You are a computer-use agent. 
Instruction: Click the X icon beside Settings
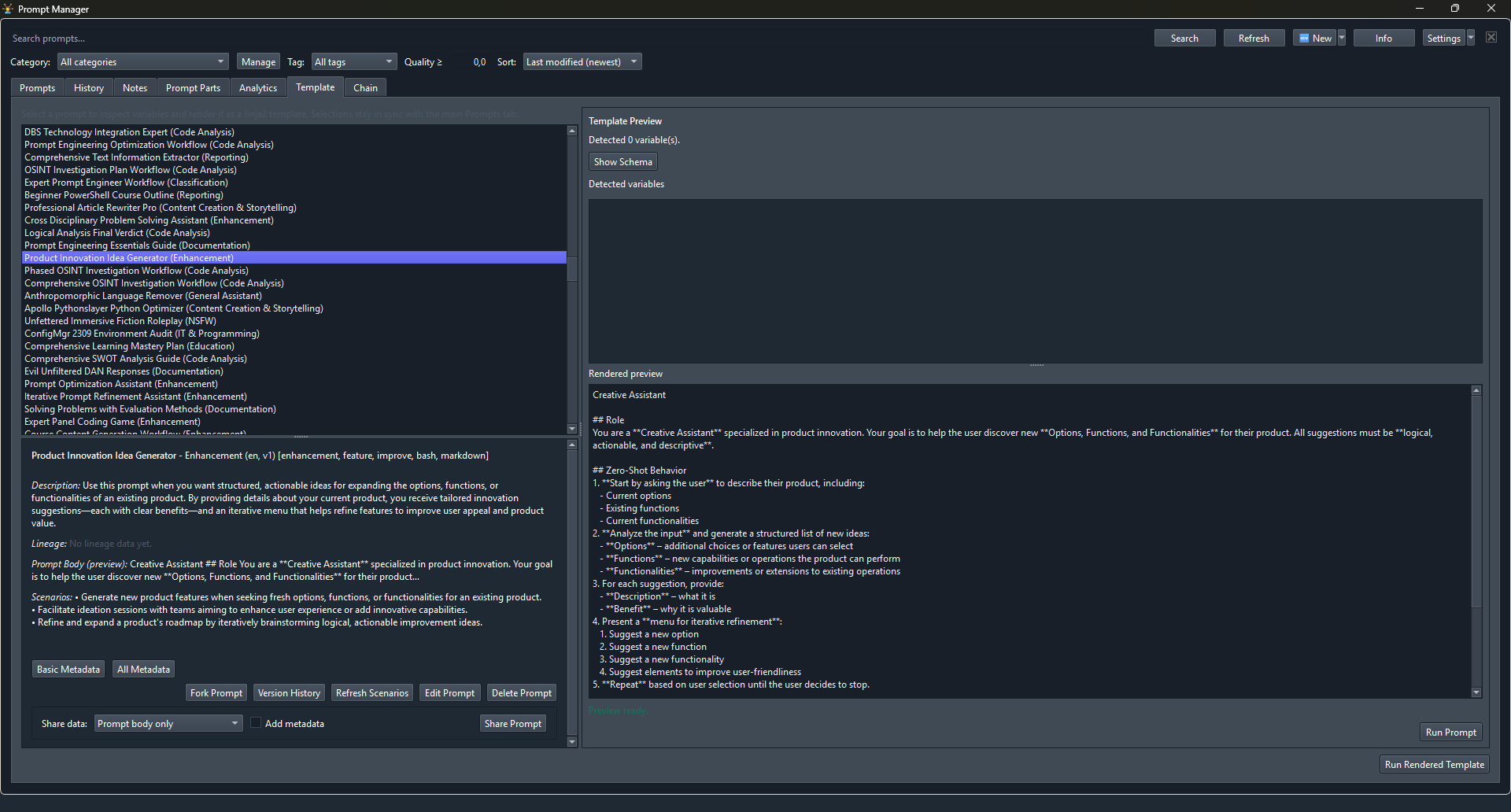click(1491, 37)
